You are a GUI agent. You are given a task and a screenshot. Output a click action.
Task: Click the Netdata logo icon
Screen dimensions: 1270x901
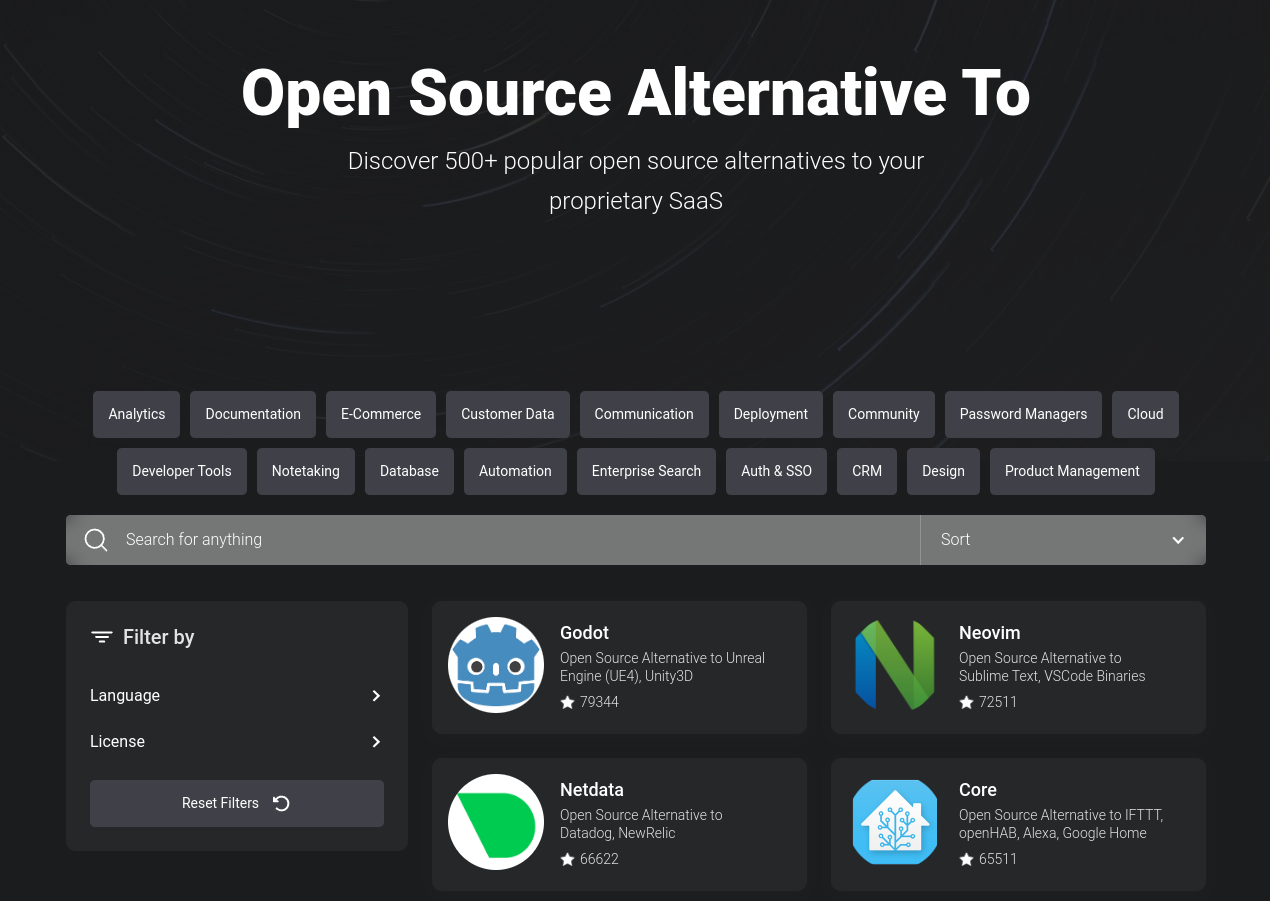click(x=496, y=822)
